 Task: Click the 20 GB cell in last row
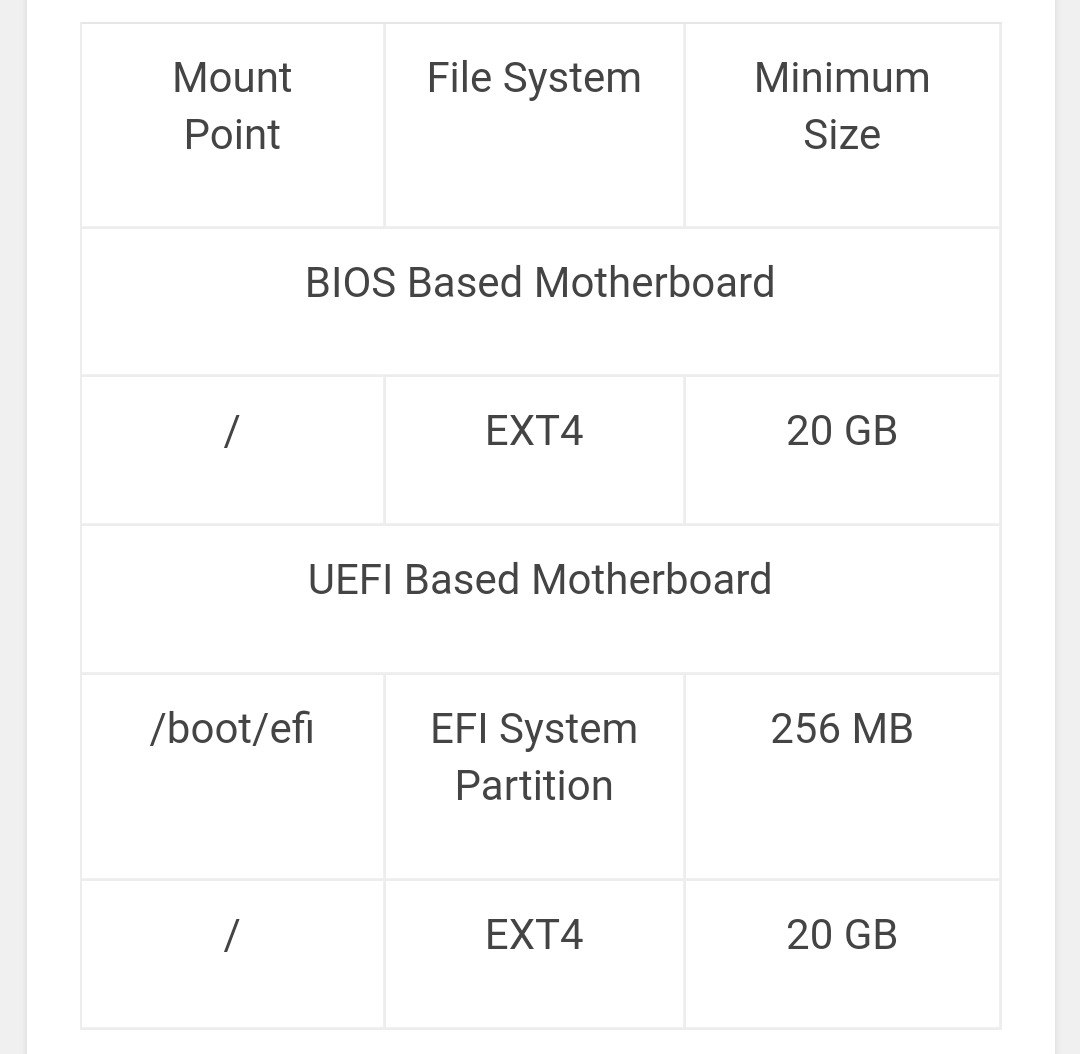[842, 936]
